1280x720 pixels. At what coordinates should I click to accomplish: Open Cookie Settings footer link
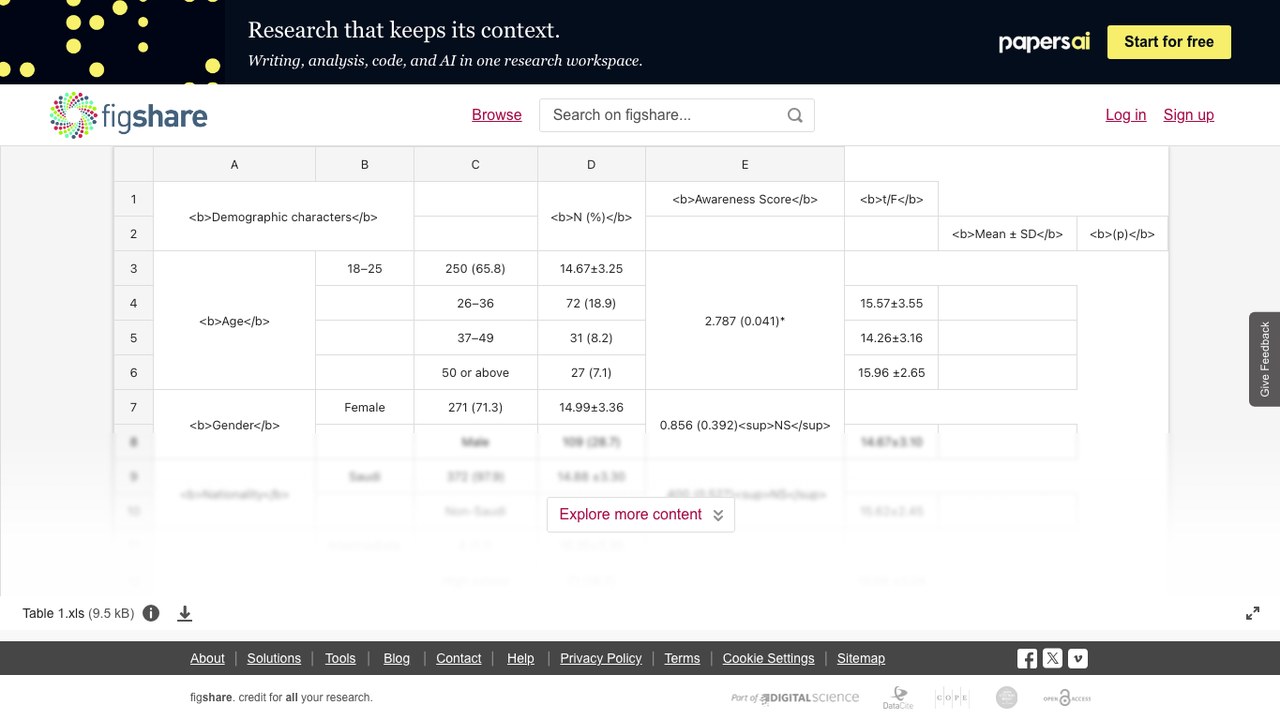(x=769, y=658)
